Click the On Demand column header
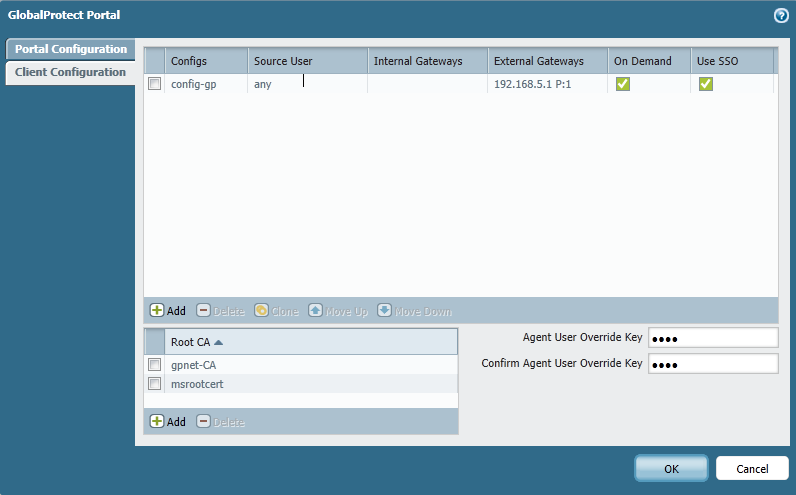Viewport: 796px width, 495px height. (649, 61)
